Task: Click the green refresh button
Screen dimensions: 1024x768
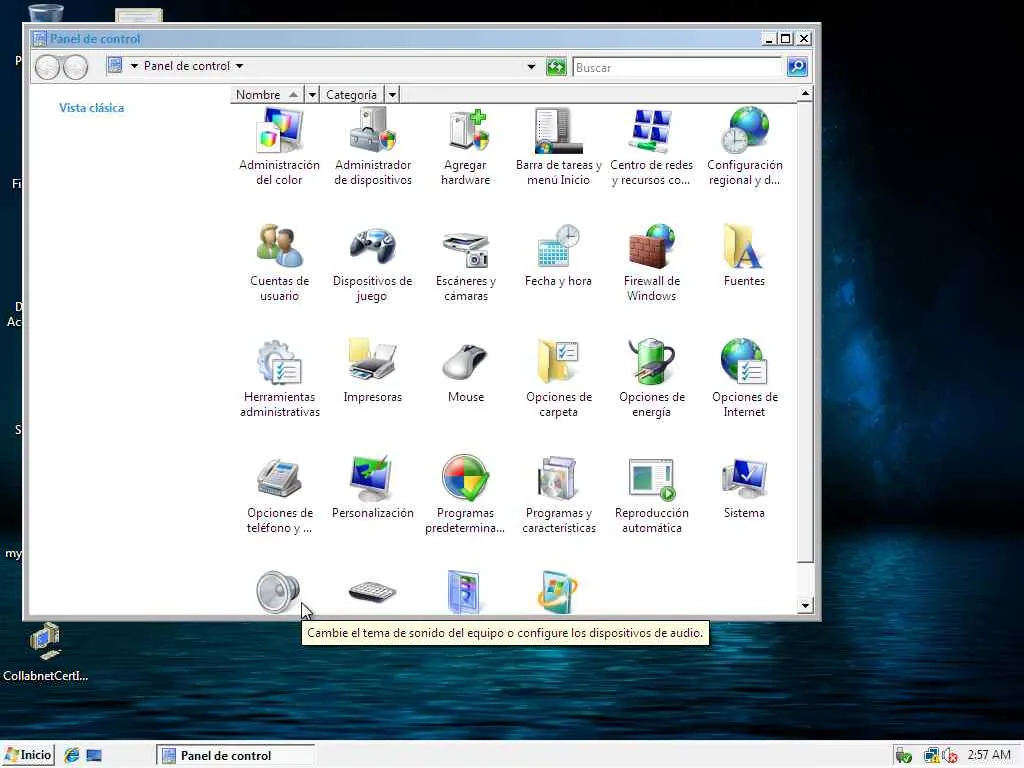Action: pos(556,67)
